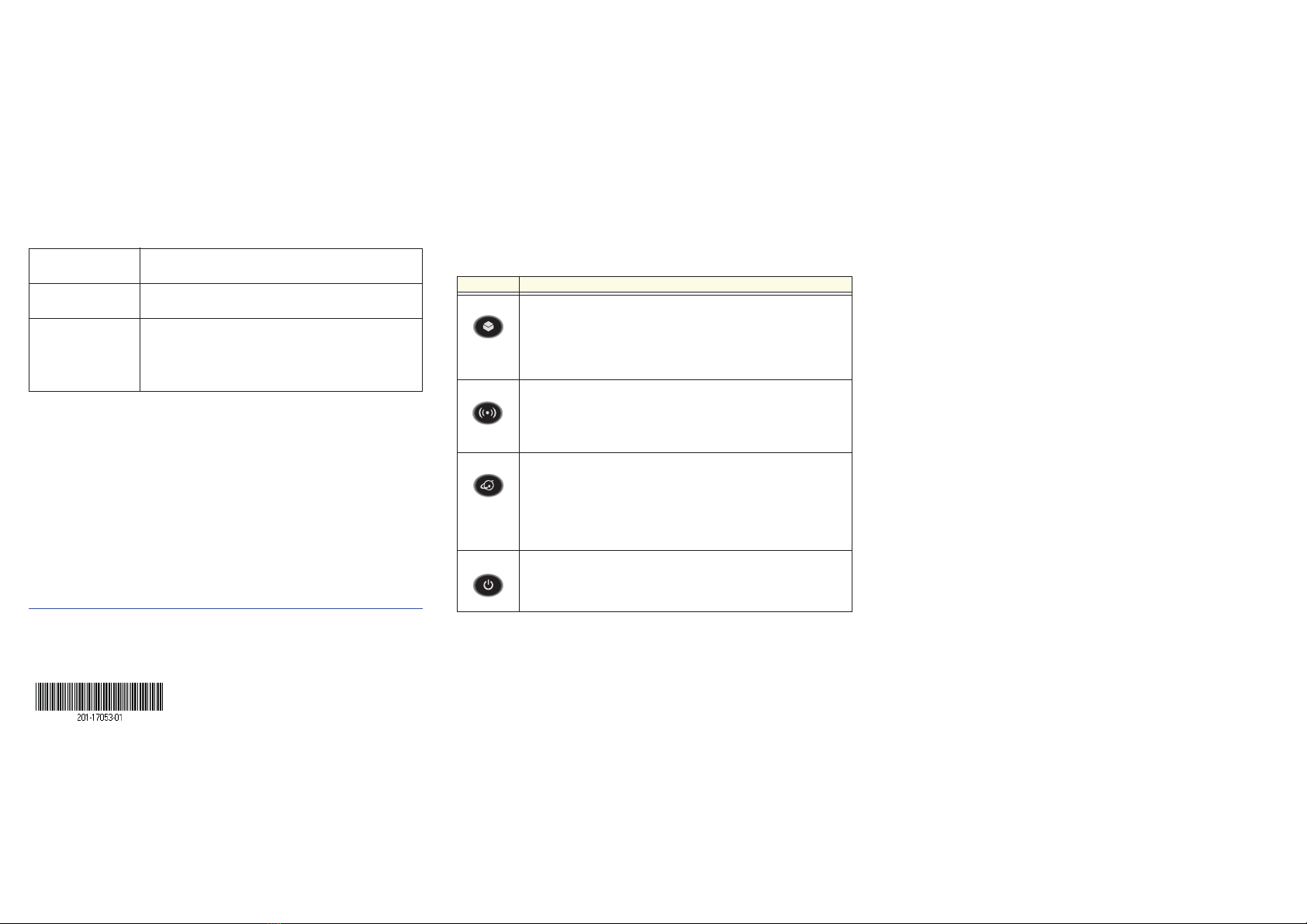This screenshot has height=924, width=1307.
Task: Click the wide yellow header cell of the icon table
Action: point(686,284)
